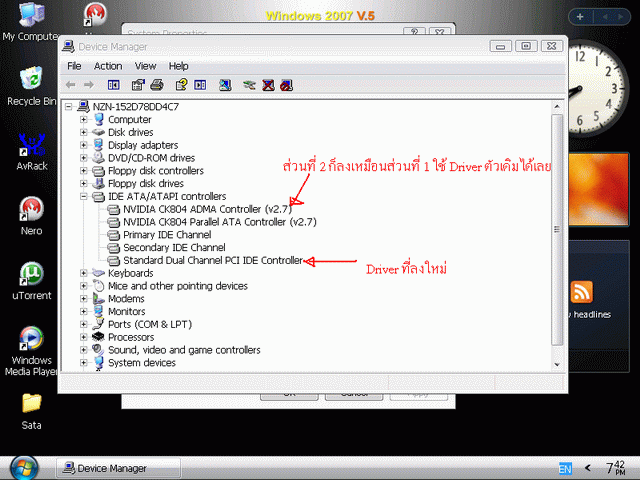Image resolution: width=640 pixels, height=480 pixels.
Task: Expand the System devices node
Action: tap(84, 362)
